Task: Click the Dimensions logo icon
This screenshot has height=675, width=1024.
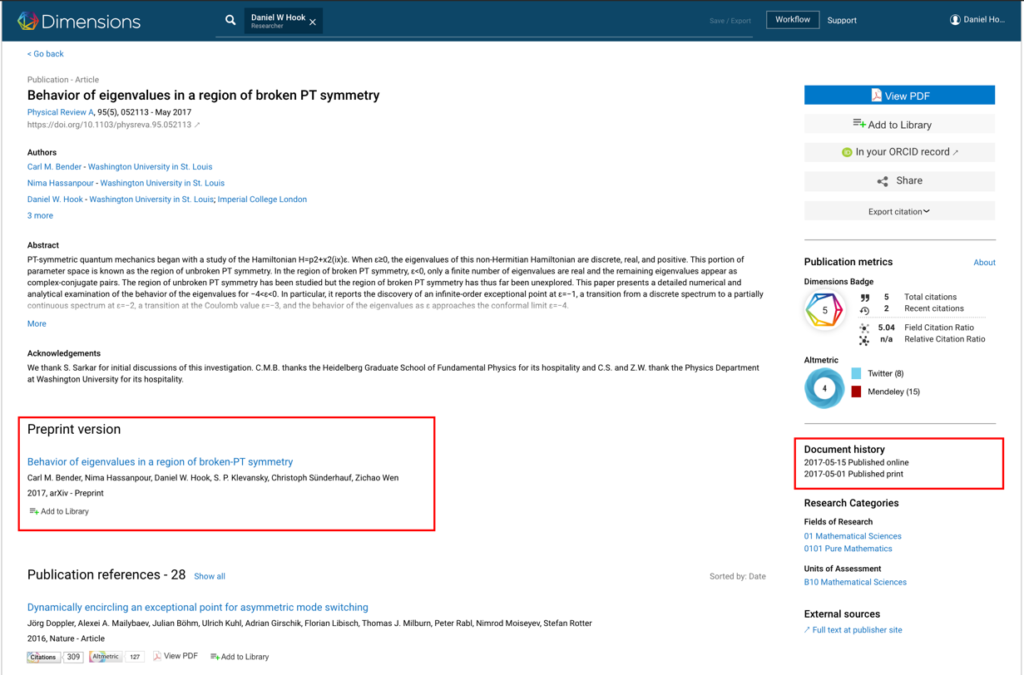Action: click(x=27, y=20)
